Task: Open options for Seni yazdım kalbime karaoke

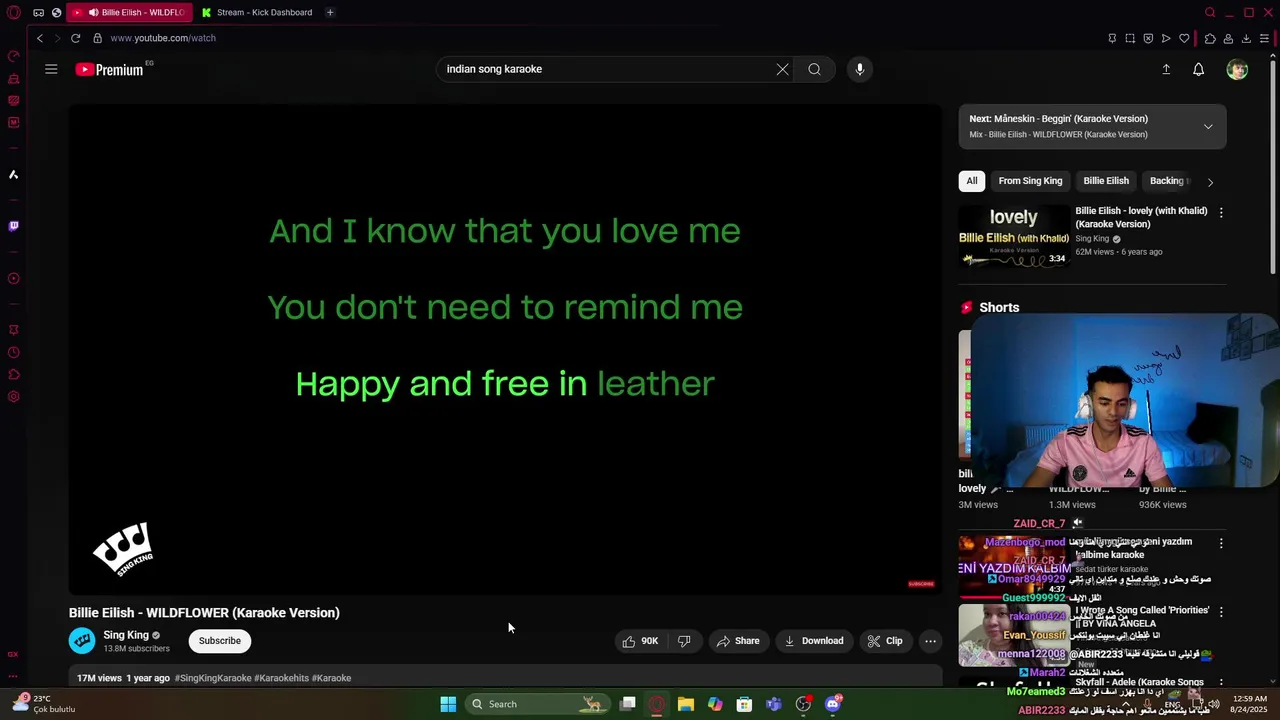Action: coord(1220,543)
